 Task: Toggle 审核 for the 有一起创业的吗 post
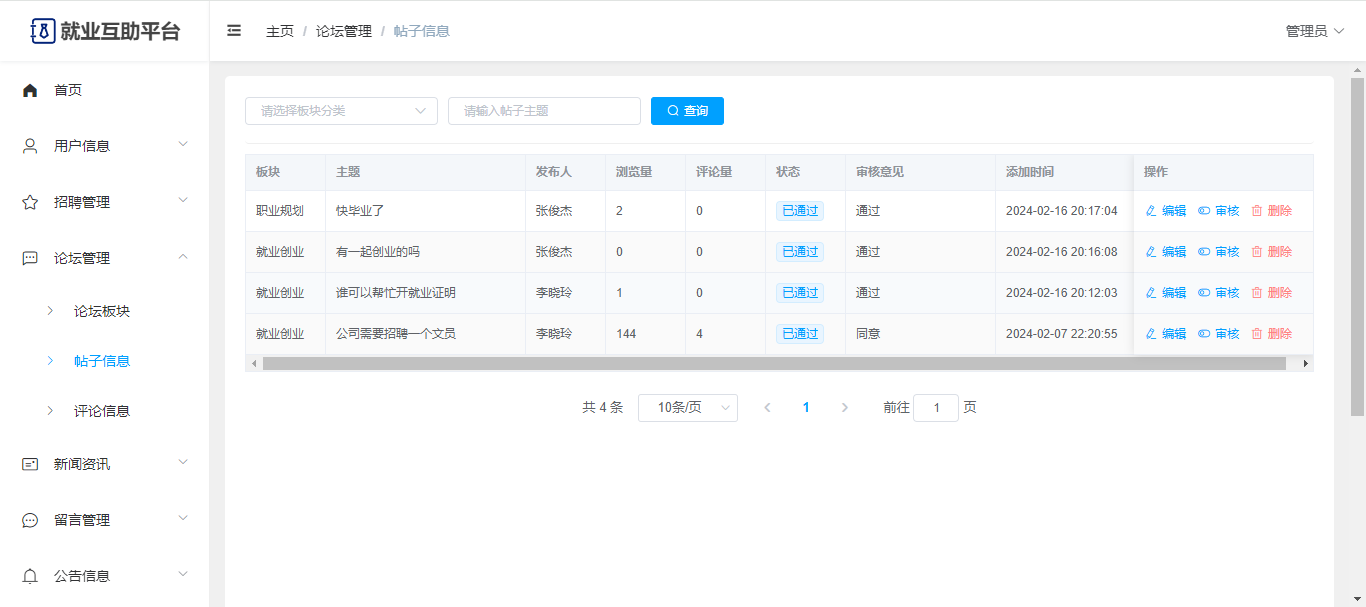point(1218,252)
